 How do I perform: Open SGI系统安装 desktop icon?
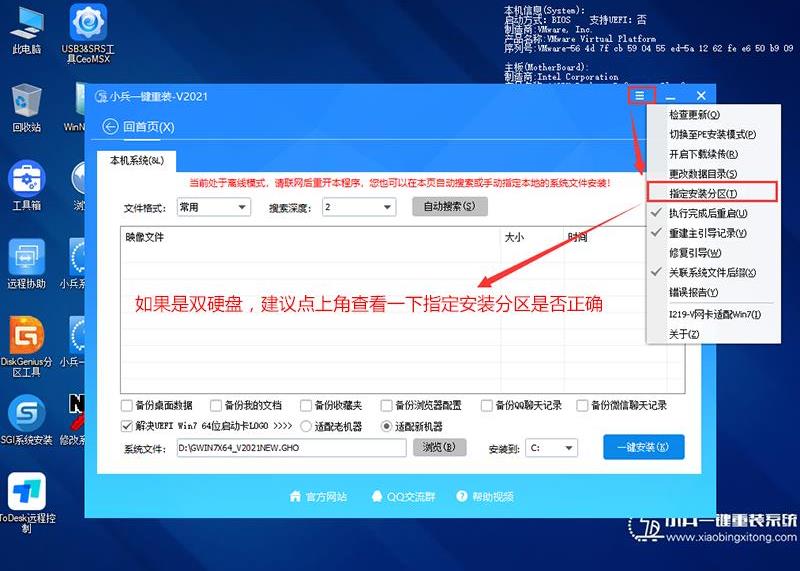[x=26, y=420]
